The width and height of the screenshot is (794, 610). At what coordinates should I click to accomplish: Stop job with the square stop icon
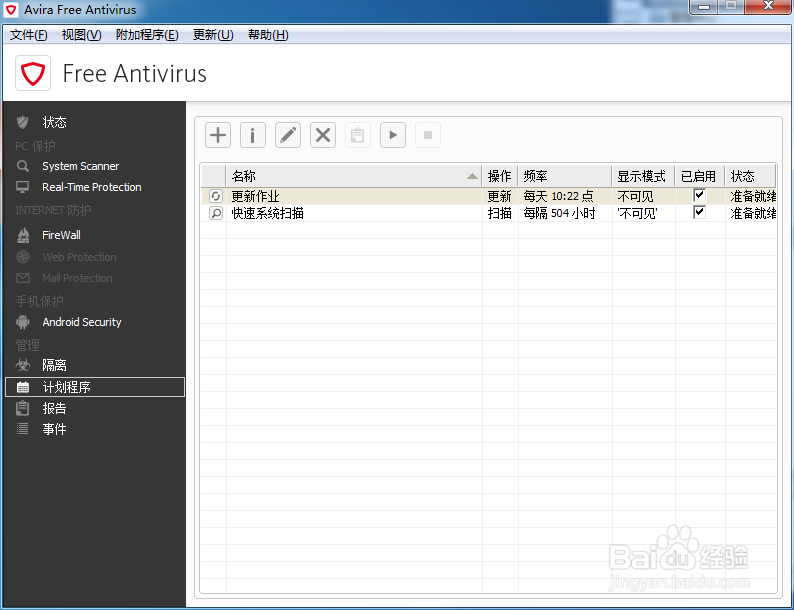click(428, 135)
